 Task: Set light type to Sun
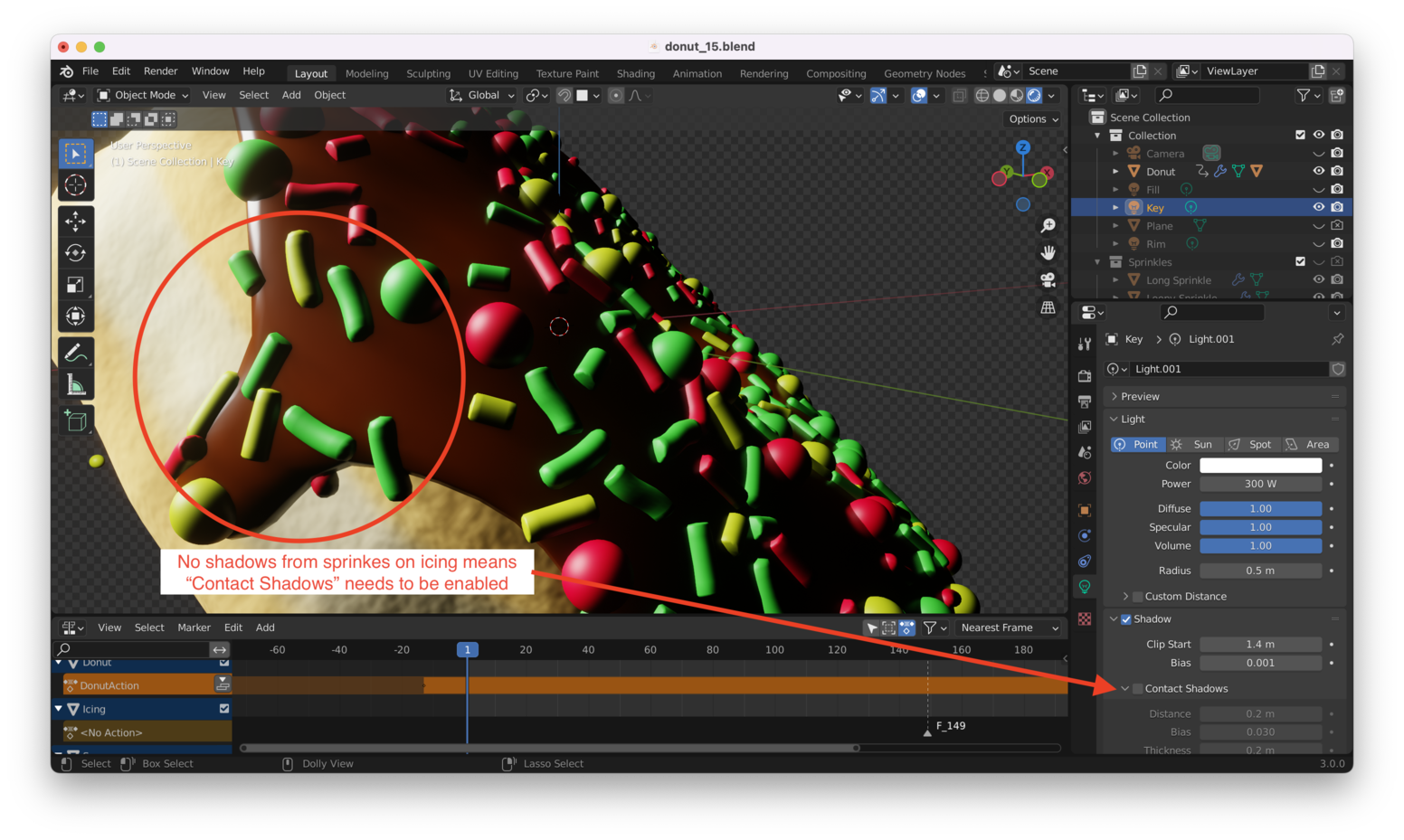pyautogui.click(x=1193, y=444)
